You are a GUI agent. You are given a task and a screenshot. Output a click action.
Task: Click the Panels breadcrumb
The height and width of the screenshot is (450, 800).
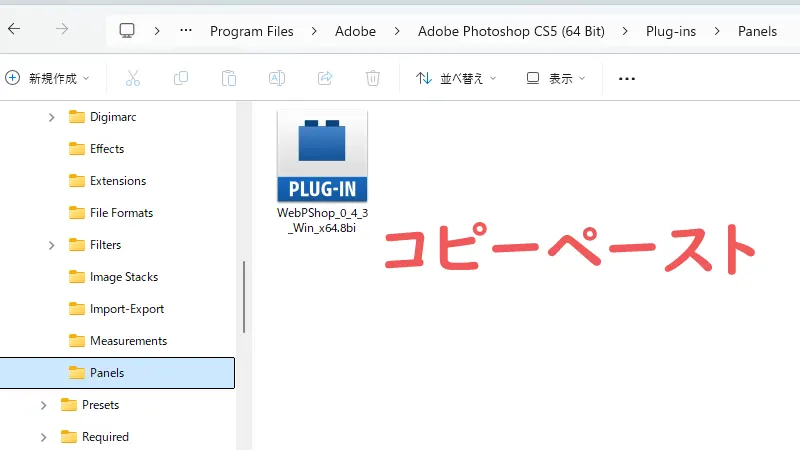pos(757,31)
